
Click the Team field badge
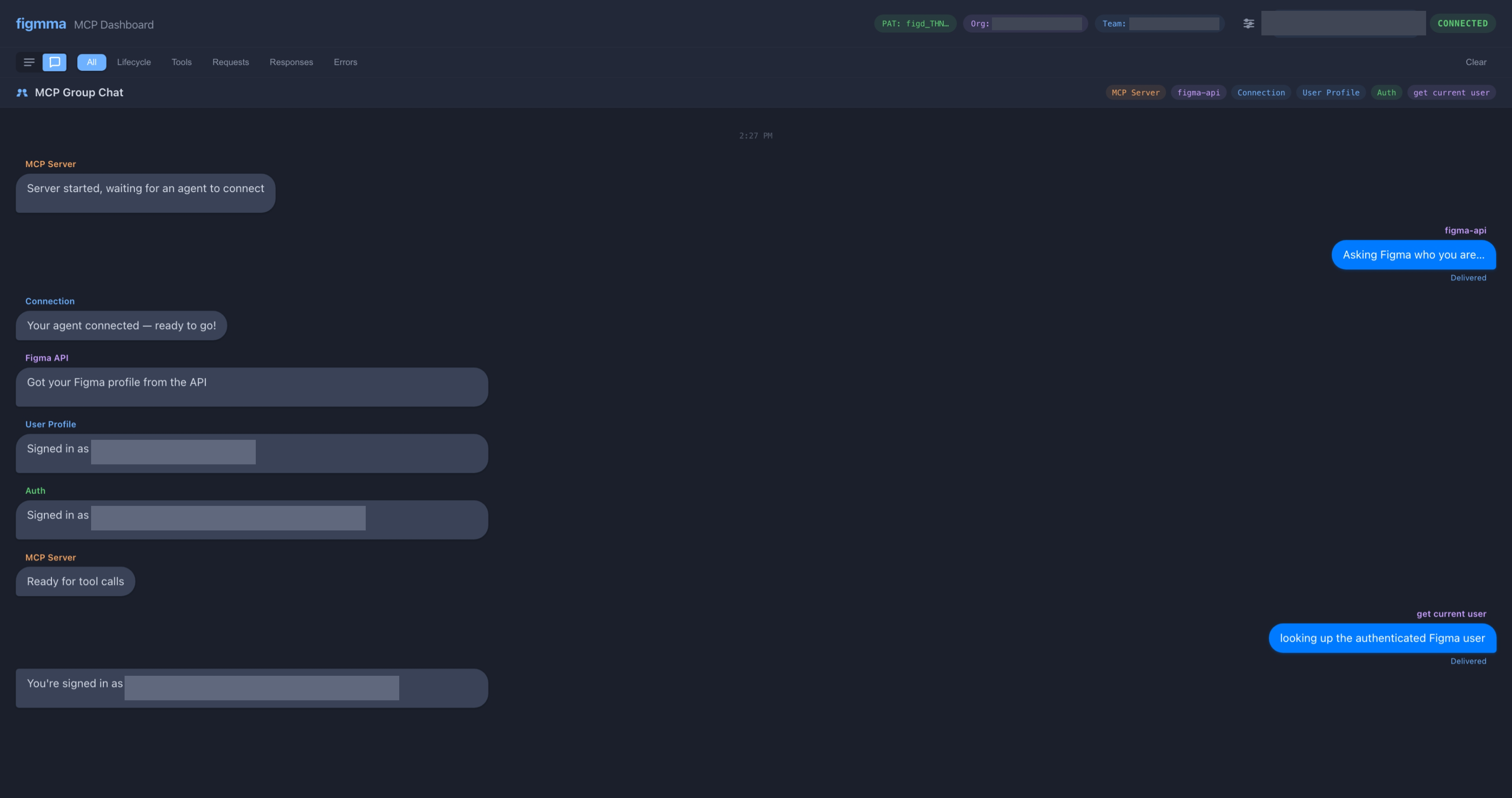click(x=1159, y=23)
